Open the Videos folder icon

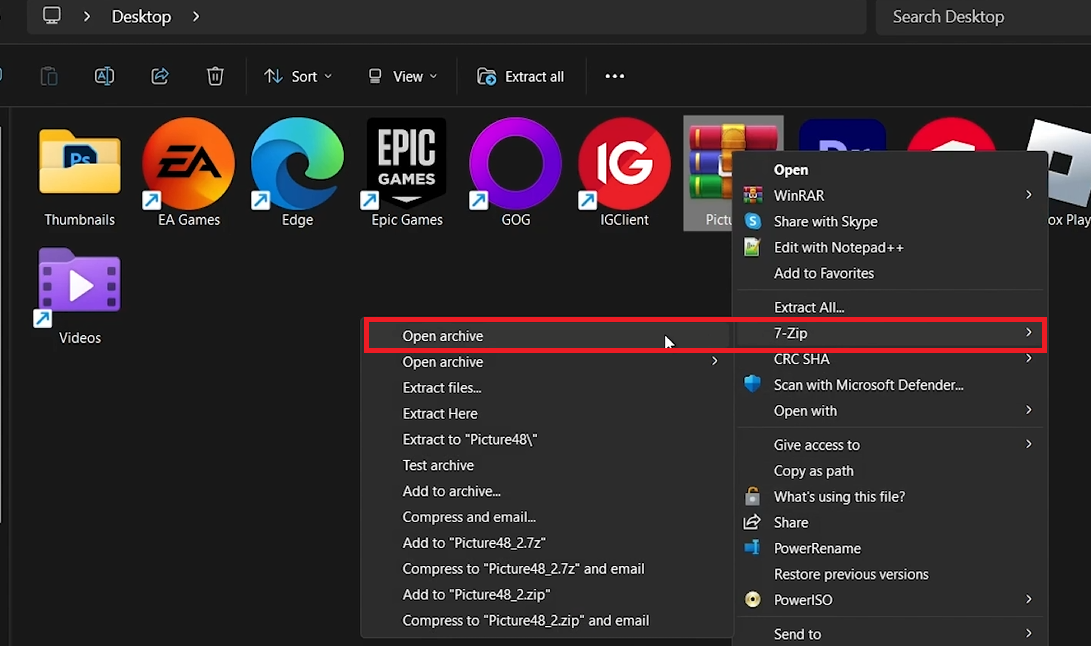[x=77, y=282]
